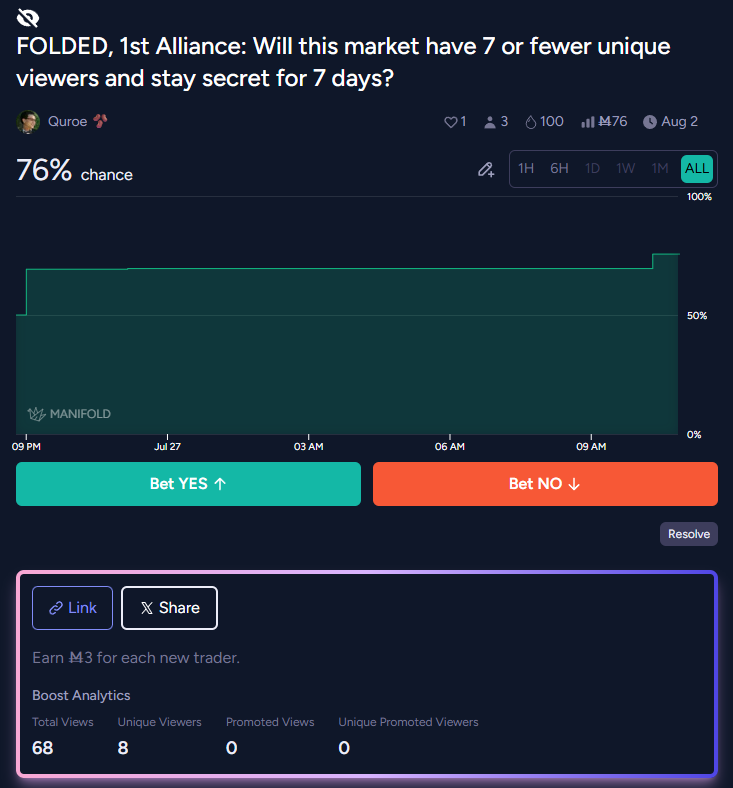Click the red badge beside Quroe
Screen dimensions: 733x788
[100, 121]
